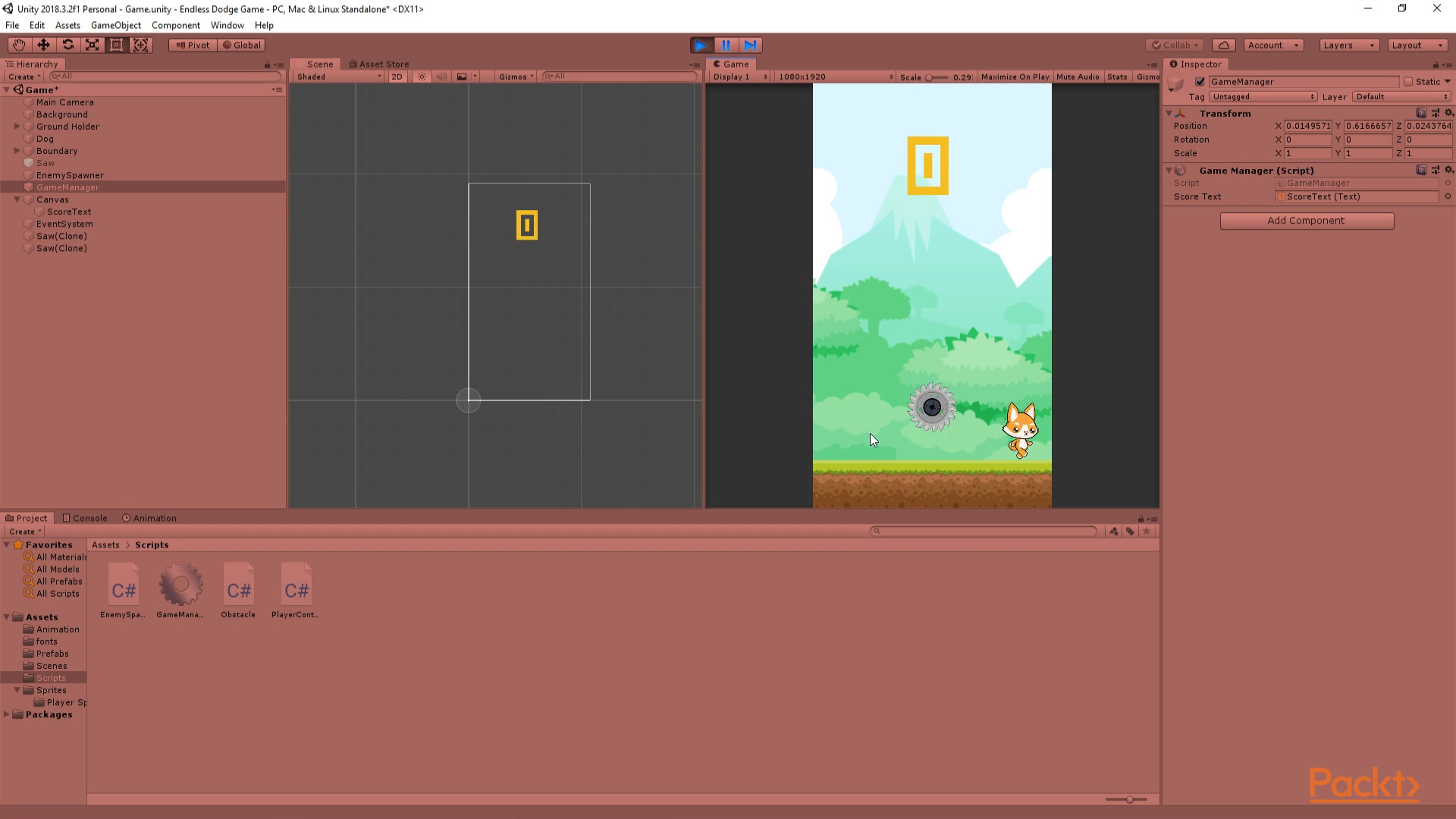Open the cloud services icon
The image size is (1456, 819).
1223,45
